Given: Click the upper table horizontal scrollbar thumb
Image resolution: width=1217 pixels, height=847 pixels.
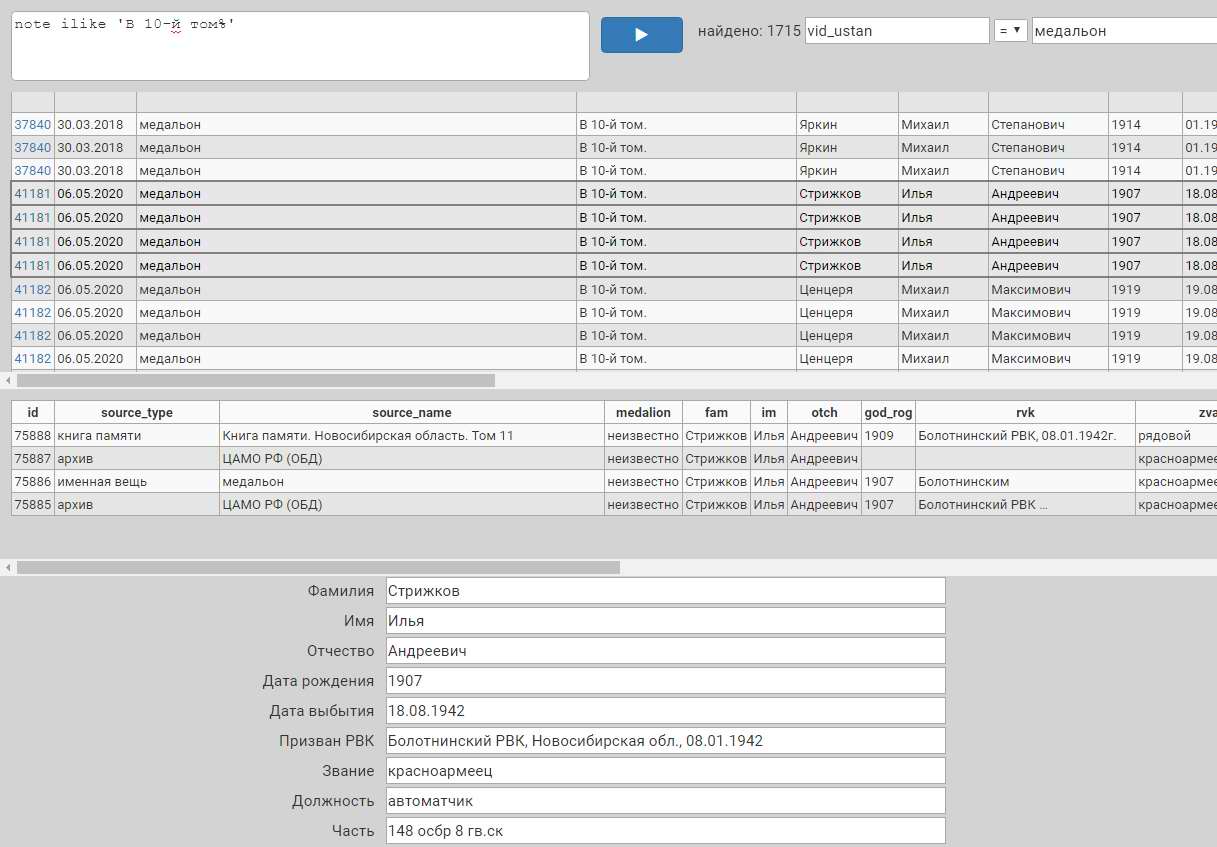Looking at the screenshot, I should [x=255, y=380].
